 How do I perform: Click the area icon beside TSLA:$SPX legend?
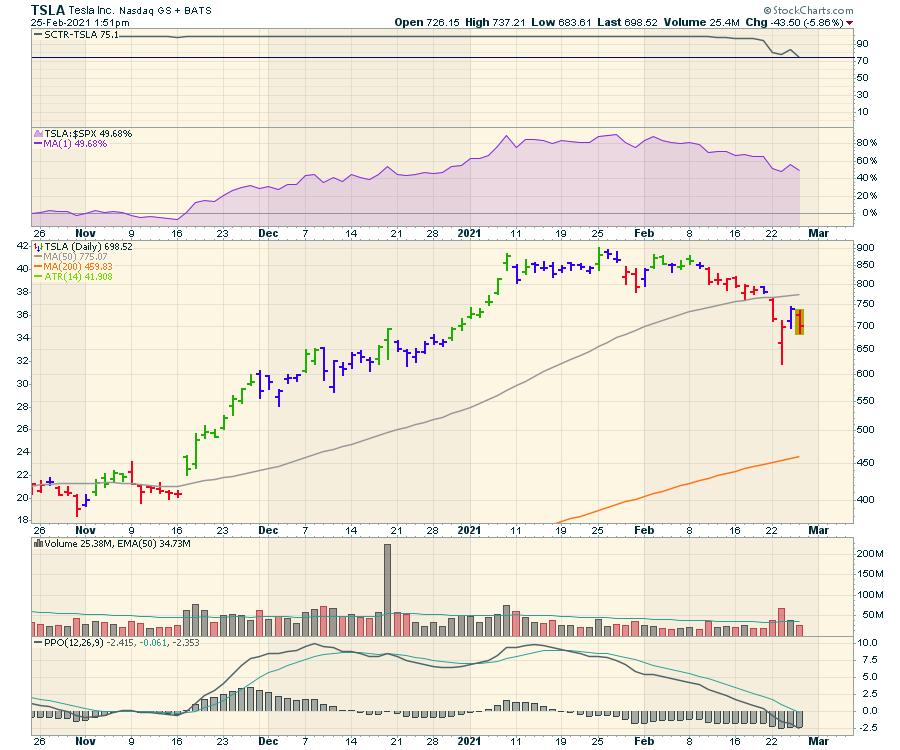(37, 133)
